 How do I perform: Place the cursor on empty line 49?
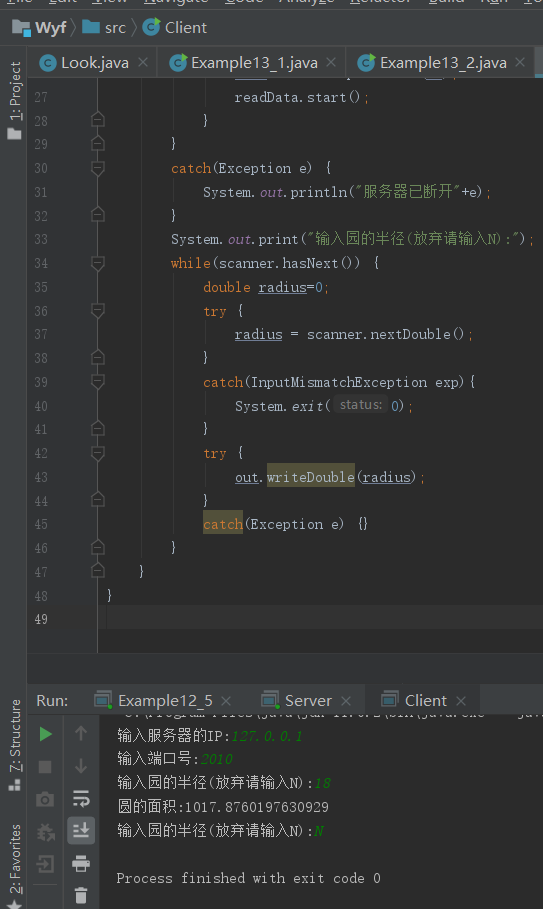(x=325, y=619)
